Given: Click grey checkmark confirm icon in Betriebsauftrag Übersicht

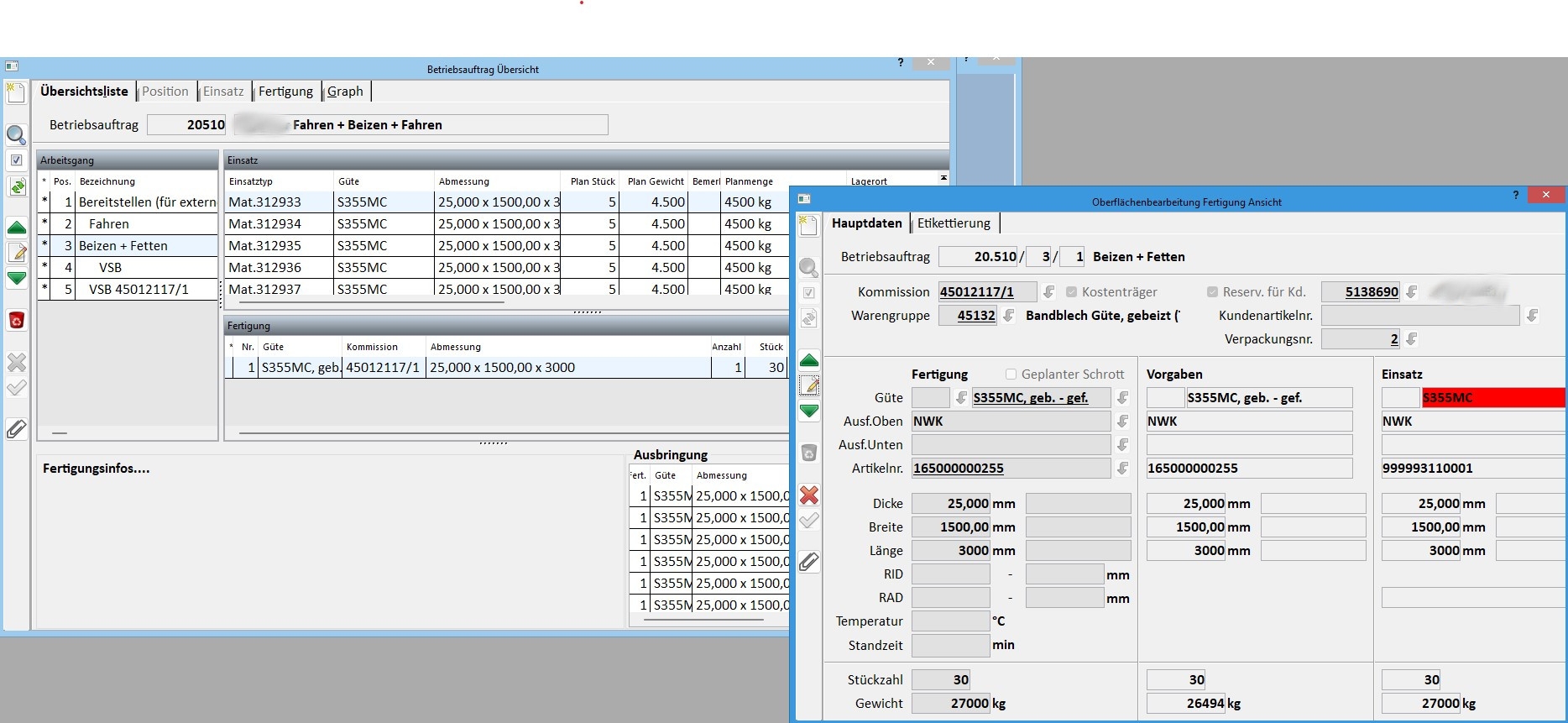Looking at the screenshot, I should [16, 388].
